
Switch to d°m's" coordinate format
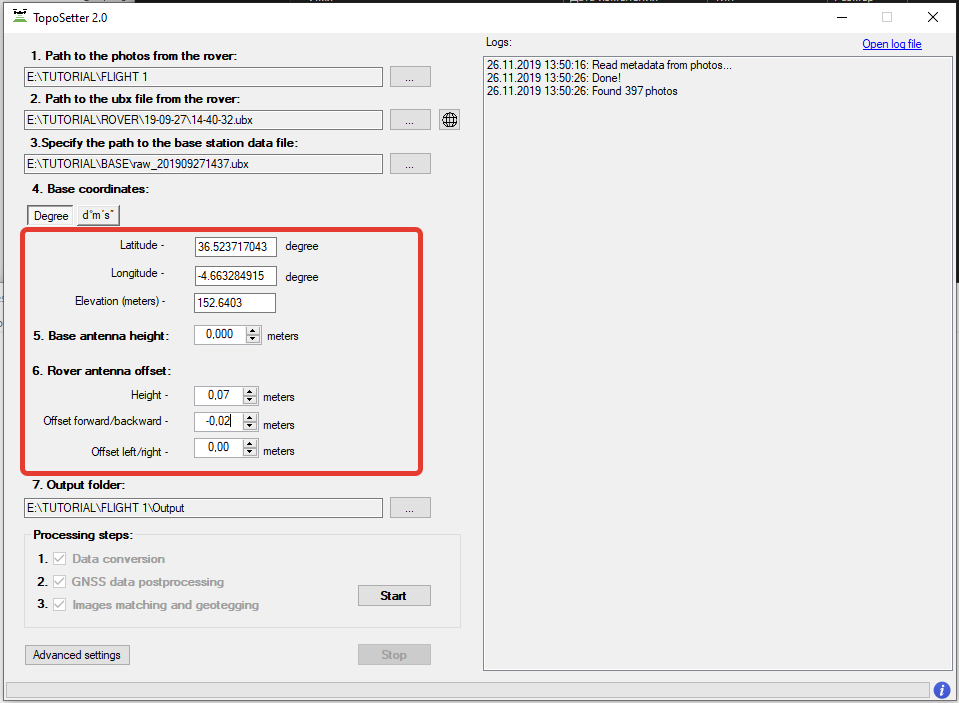coord(98,216)
